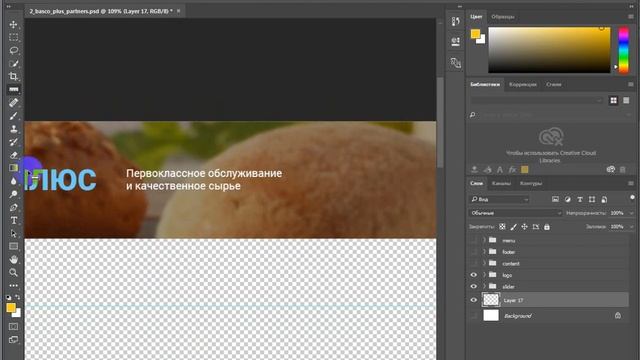Select the Brush tool
Viewport: 640px width, 360px height.
(x=13, y=116)
